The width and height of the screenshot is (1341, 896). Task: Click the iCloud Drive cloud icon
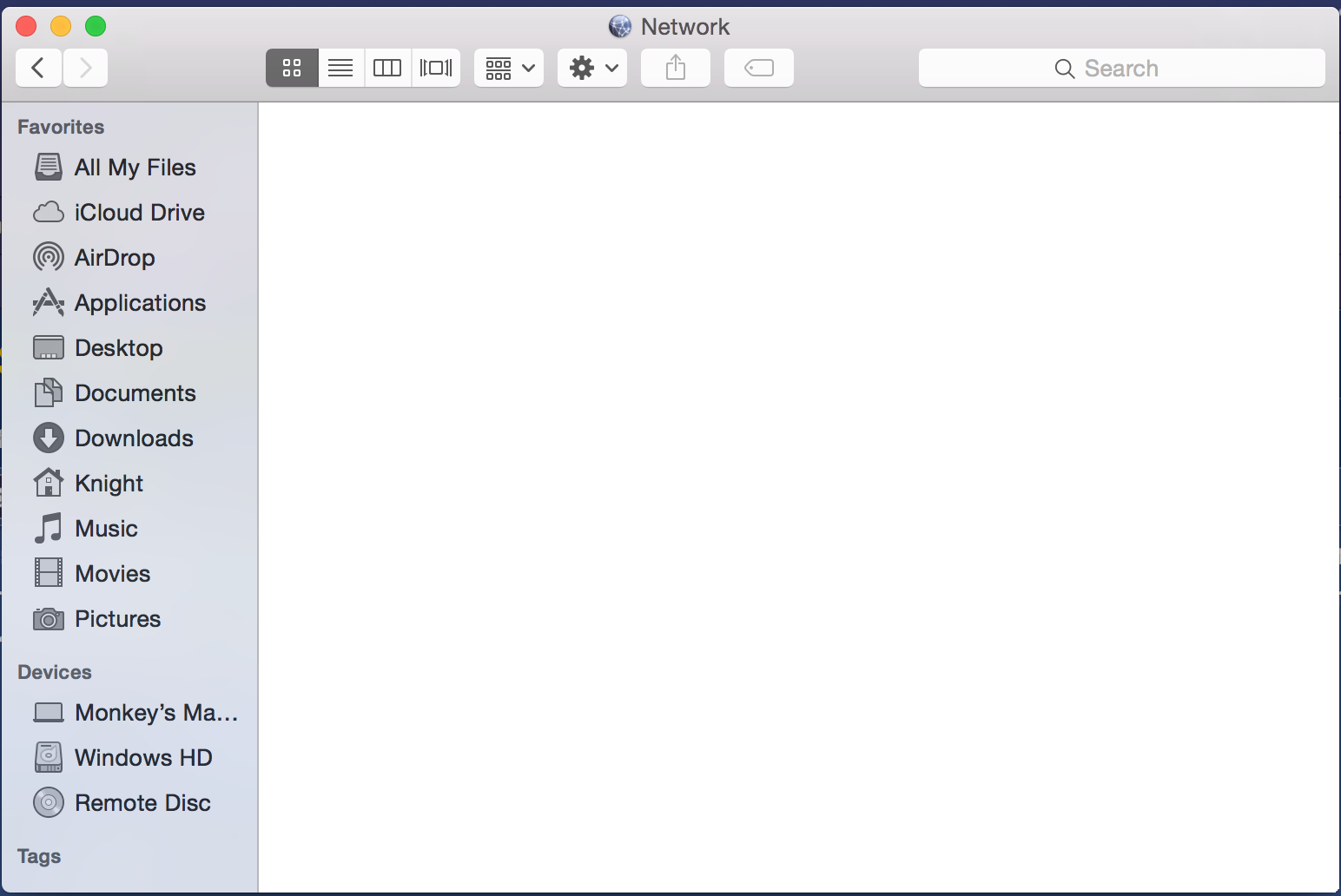click(x=49, y=212)
